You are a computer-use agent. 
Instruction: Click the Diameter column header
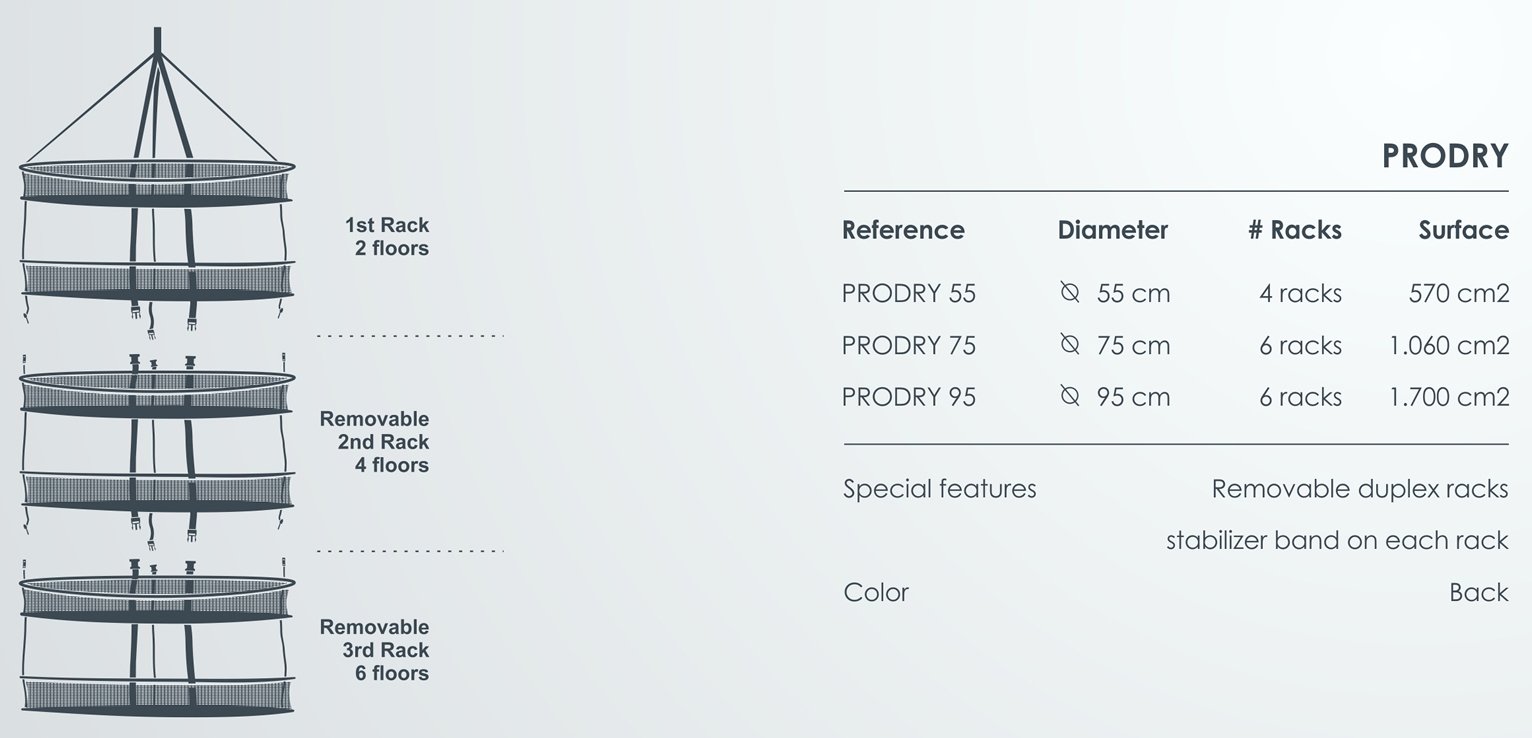coord(1113,230)
